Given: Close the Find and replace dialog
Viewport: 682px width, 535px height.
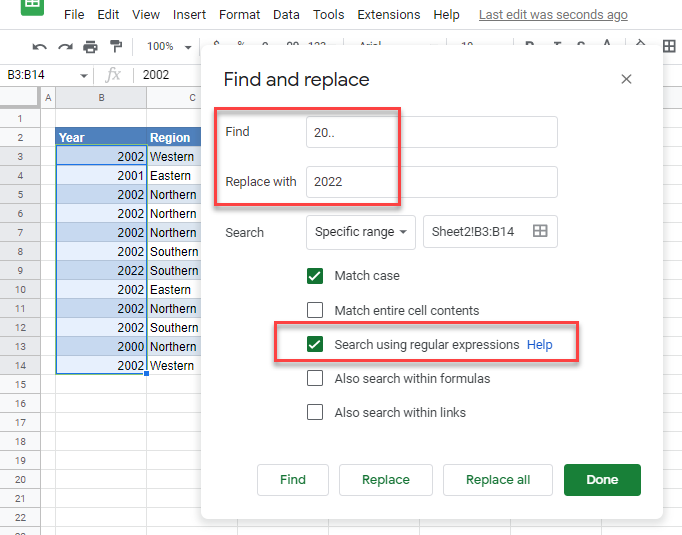Looking at the screenshot, I should click(x=626, y=79).
